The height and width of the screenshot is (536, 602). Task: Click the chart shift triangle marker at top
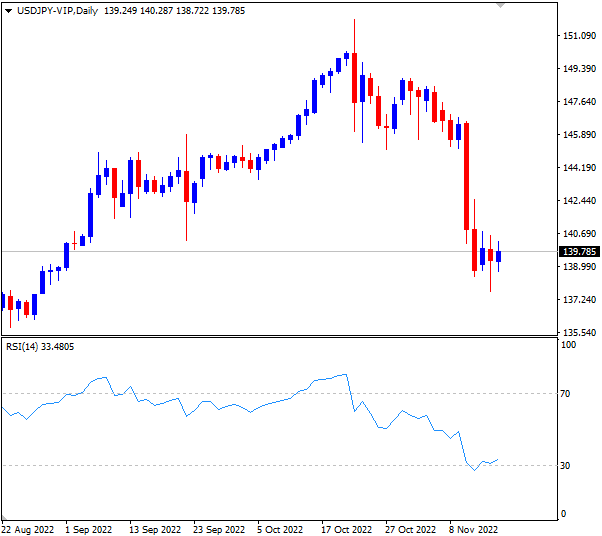click(x=500, y=5)
